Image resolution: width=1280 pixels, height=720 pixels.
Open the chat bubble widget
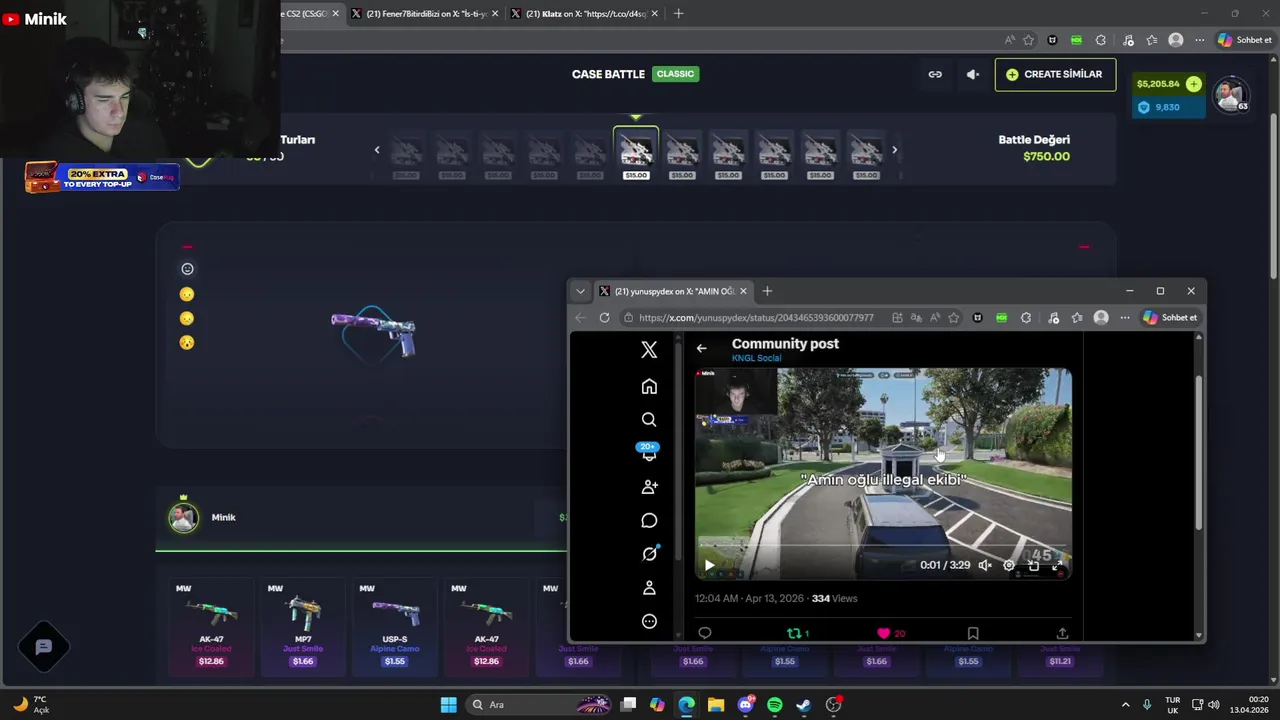point(43,647)
